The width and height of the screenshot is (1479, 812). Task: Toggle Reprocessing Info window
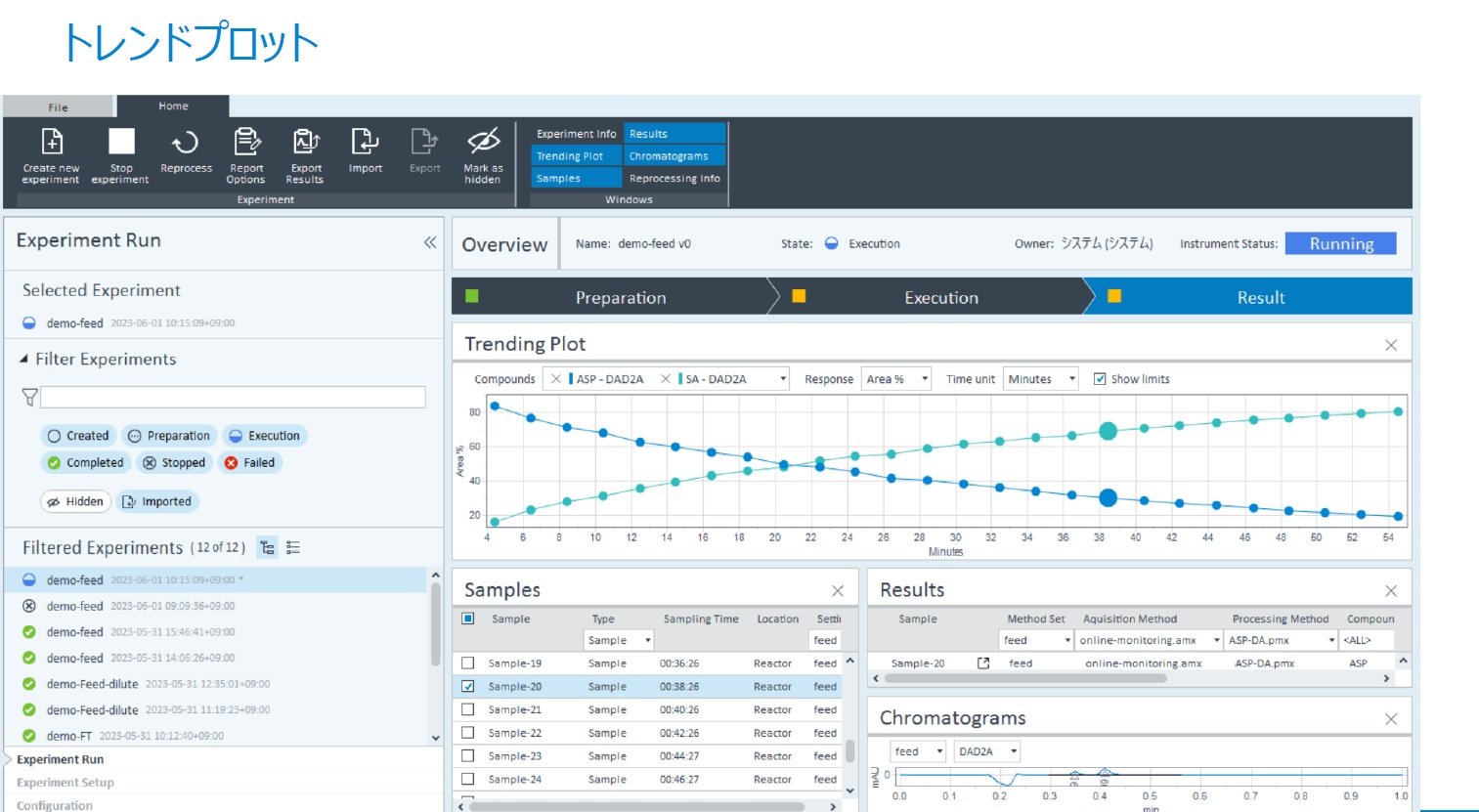point(674,179)
